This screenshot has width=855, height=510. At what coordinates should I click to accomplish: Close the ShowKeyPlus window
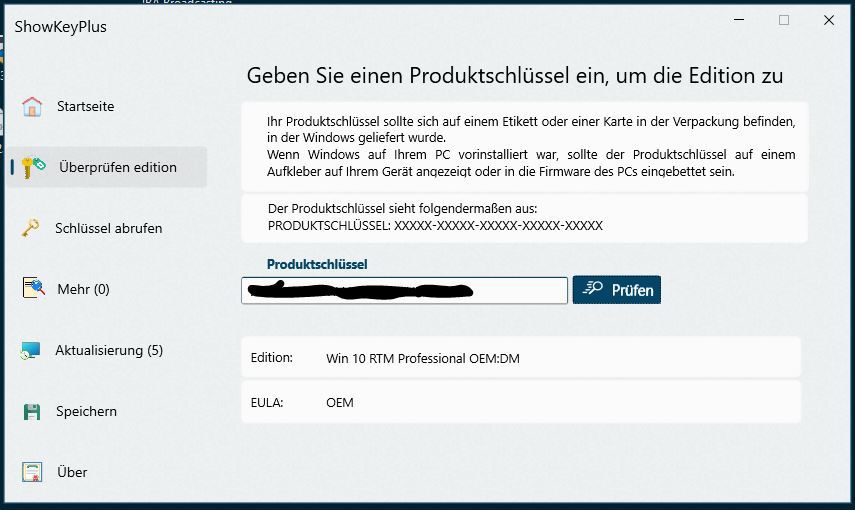click(829, 20)
